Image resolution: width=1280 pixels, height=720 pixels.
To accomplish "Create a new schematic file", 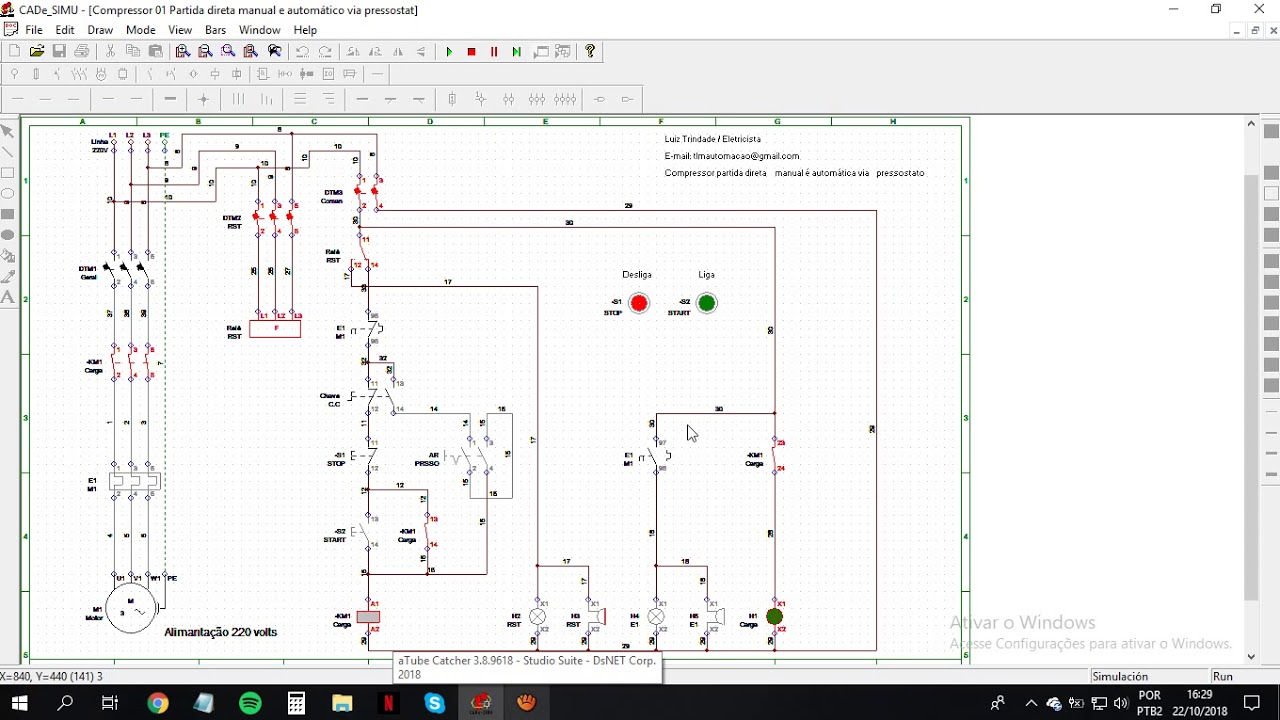I will click(14, 51).
